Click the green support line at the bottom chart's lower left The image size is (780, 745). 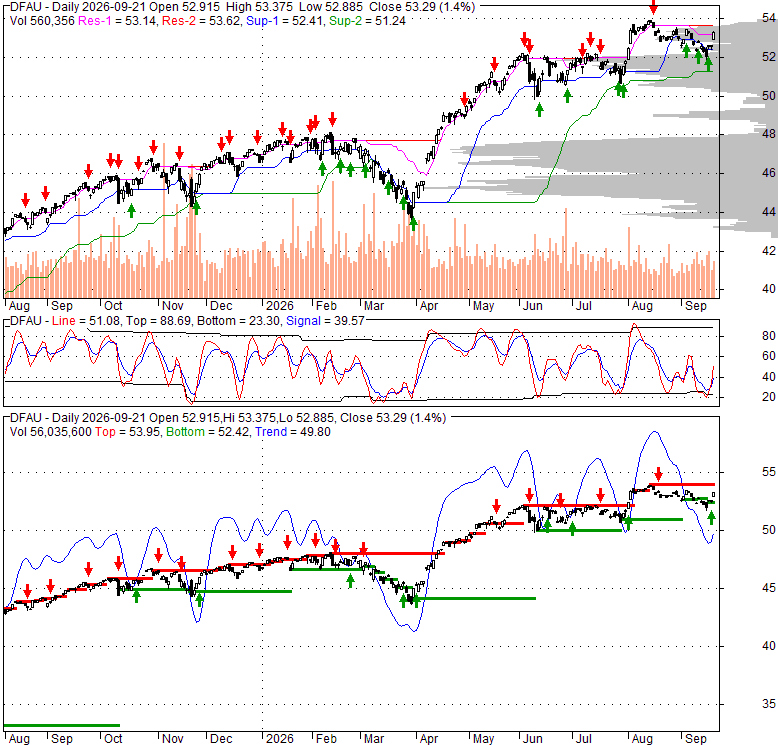(62, 725)
